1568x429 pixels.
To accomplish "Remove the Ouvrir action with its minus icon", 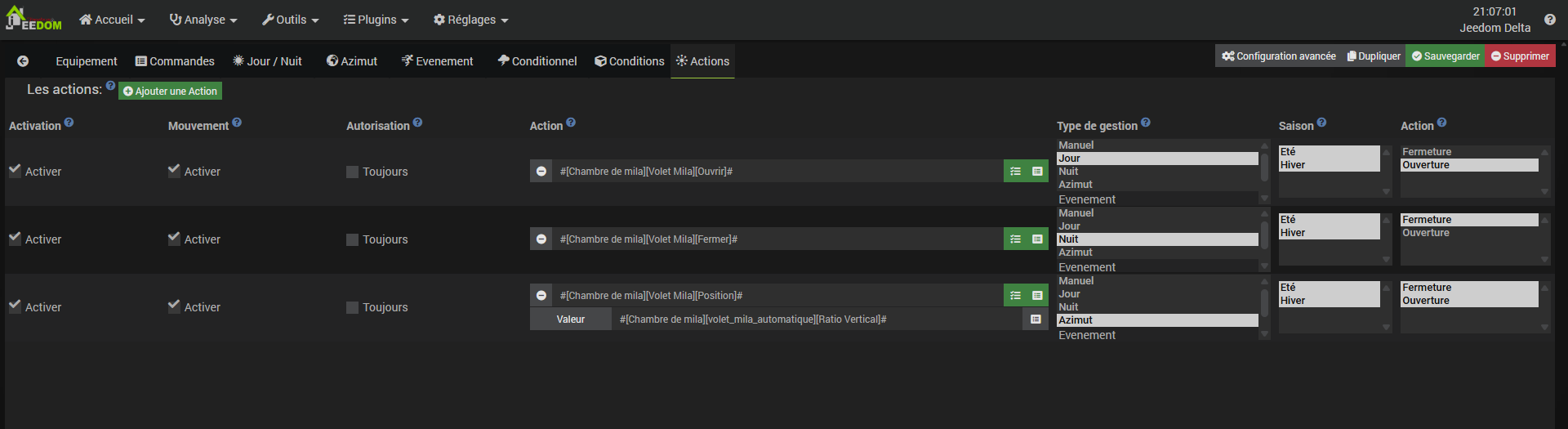I will (x=541, y=172).
